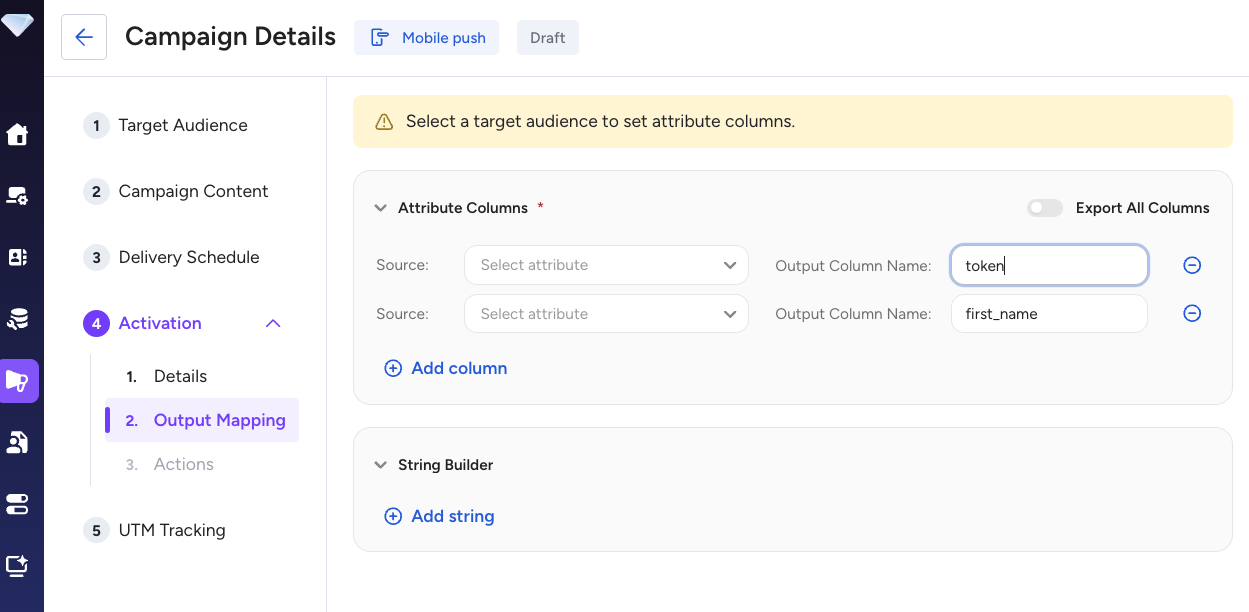Click Add string
This screenshot has width=1249, height=612.
[x=440, y=516]
